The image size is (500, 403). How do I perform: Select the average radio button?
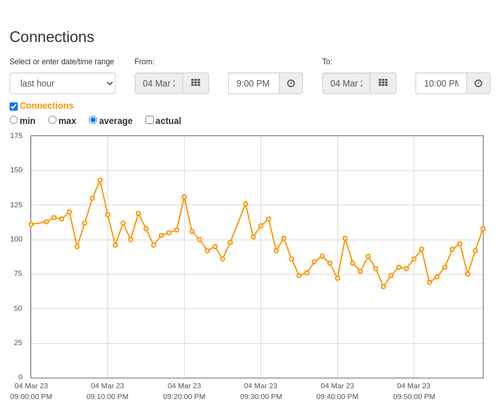[x=93, y=120]
